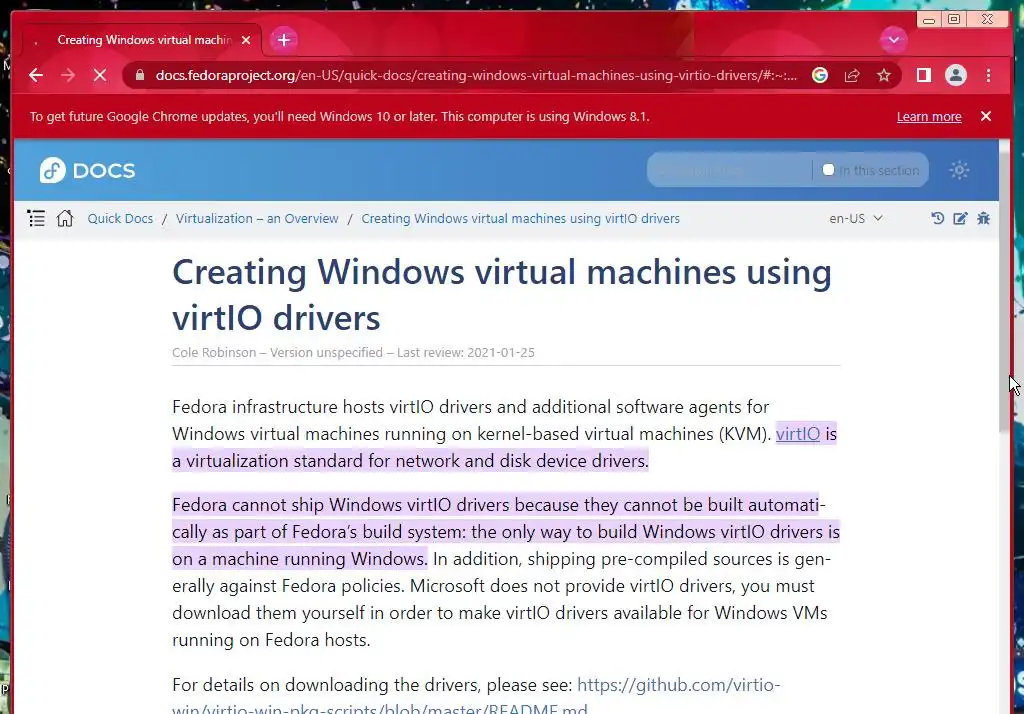
Task: Go back using the browser back arrow
Action: coord(36,75)
